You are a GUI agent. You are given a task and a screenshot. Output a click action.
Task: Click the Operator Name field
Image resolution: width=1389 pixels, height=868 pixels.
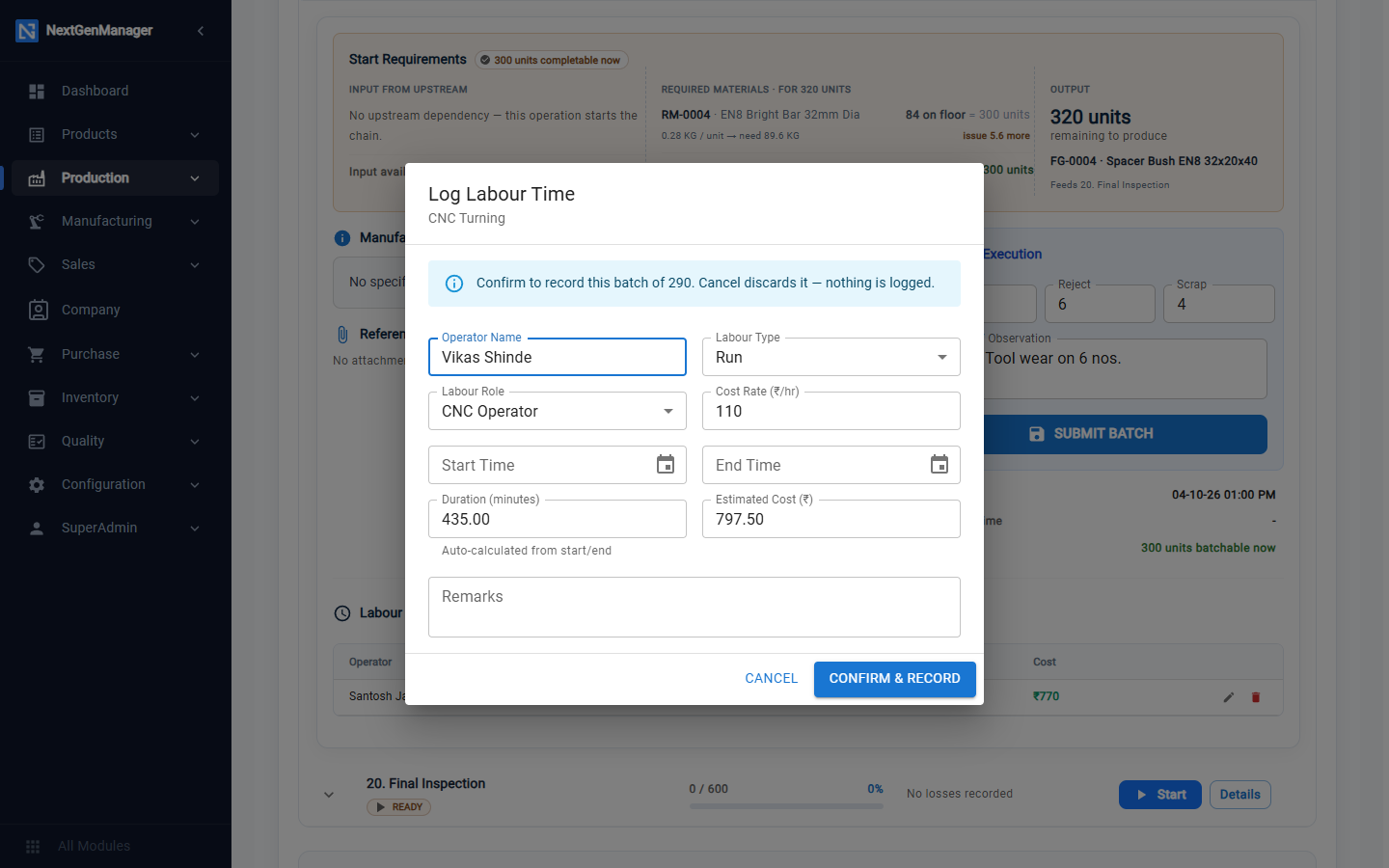558,357
